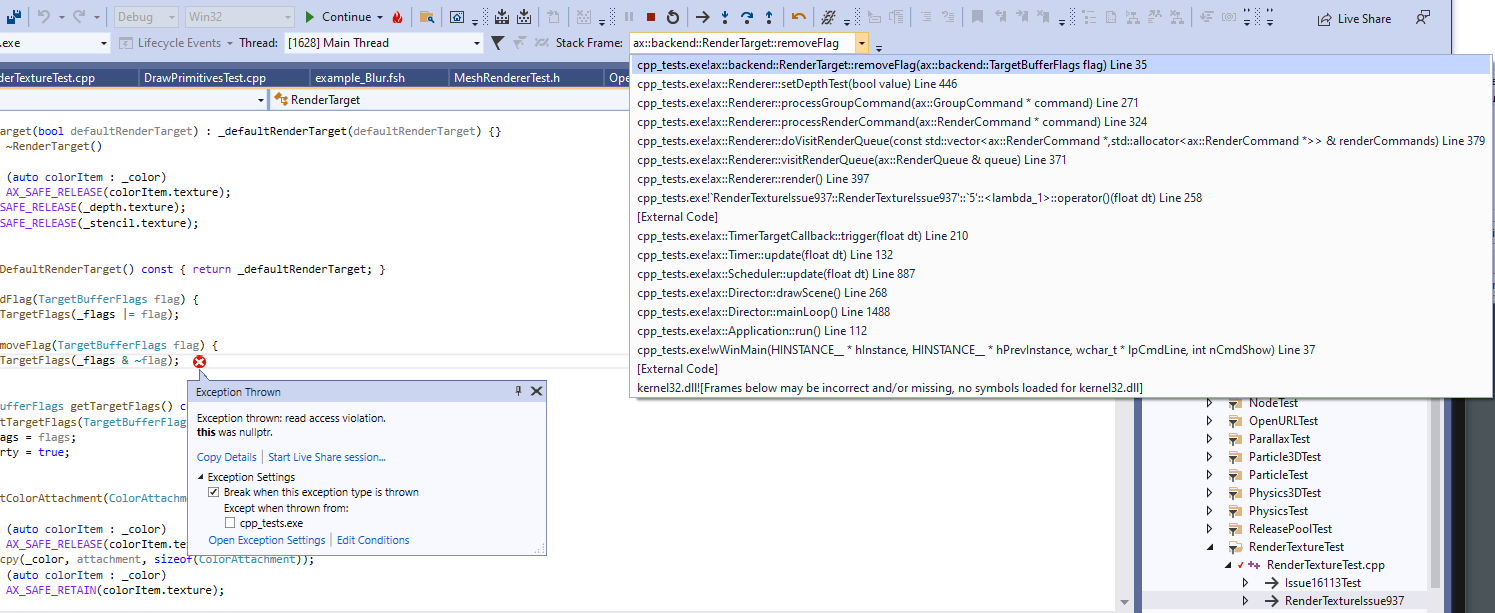Click Open Exception Settings link
This screenshot has height=613, width=1495.
[265, 539]
